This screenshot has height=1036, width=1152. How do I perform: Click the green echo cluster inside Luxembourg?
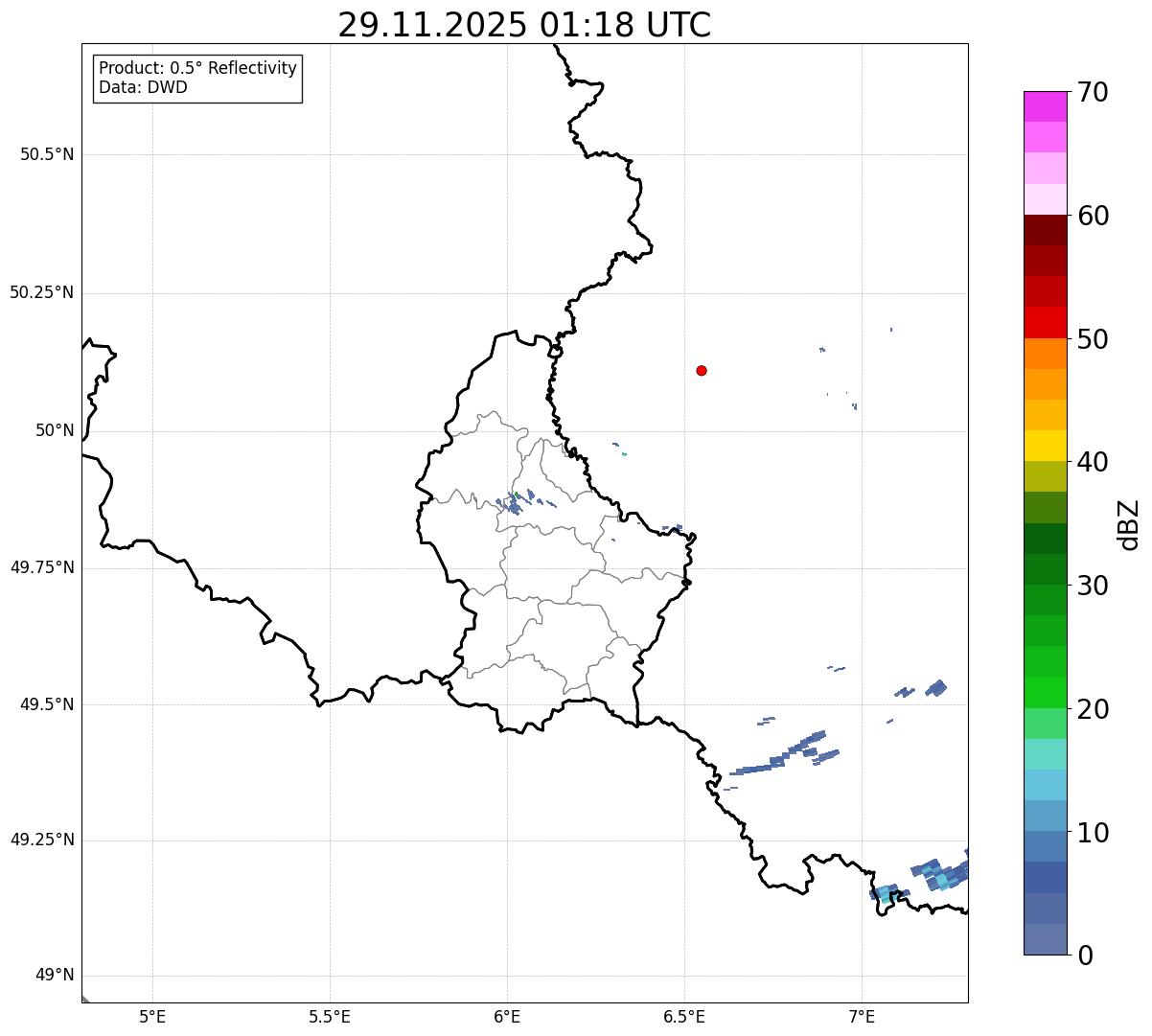[518, 500]
